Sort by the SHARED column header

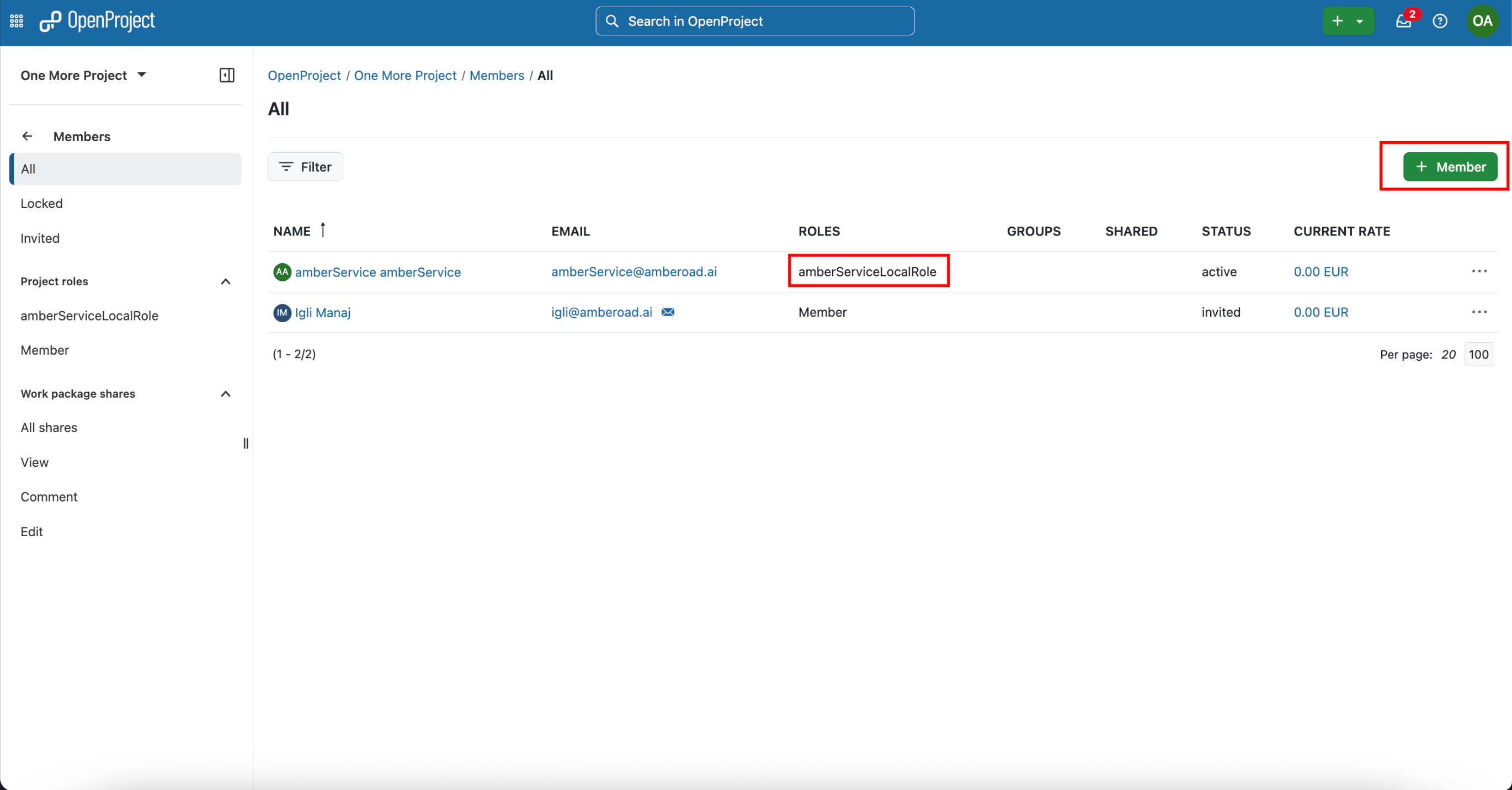(x=1131, y=231)
